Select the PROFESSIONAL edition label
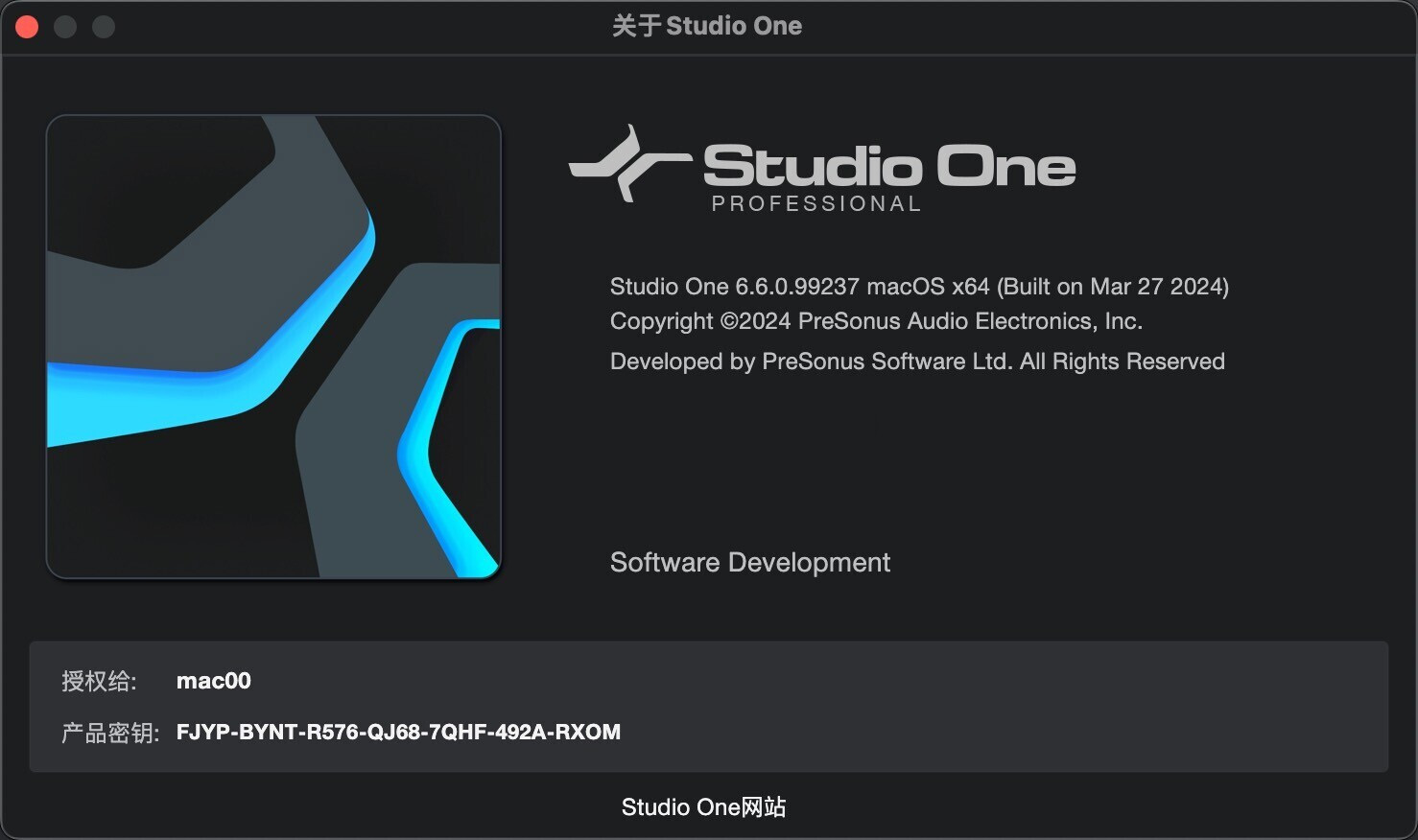 [816, 203]
